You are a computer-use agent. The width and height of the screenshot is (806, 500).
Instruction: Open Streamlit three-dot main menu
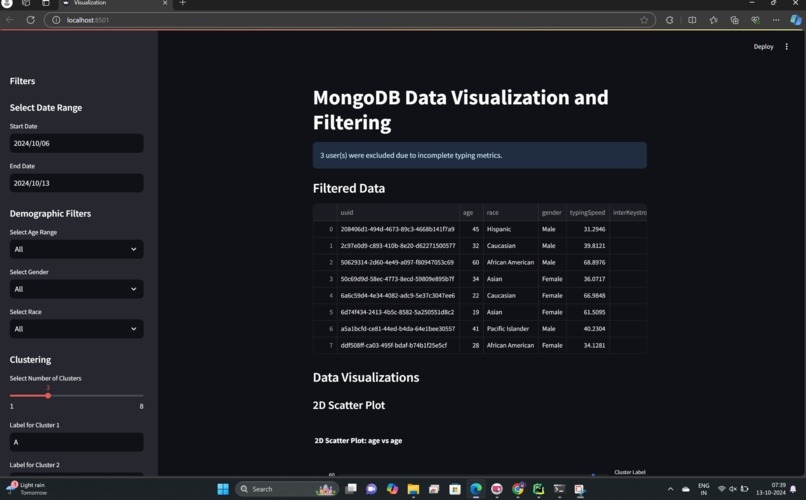[786, 47]
